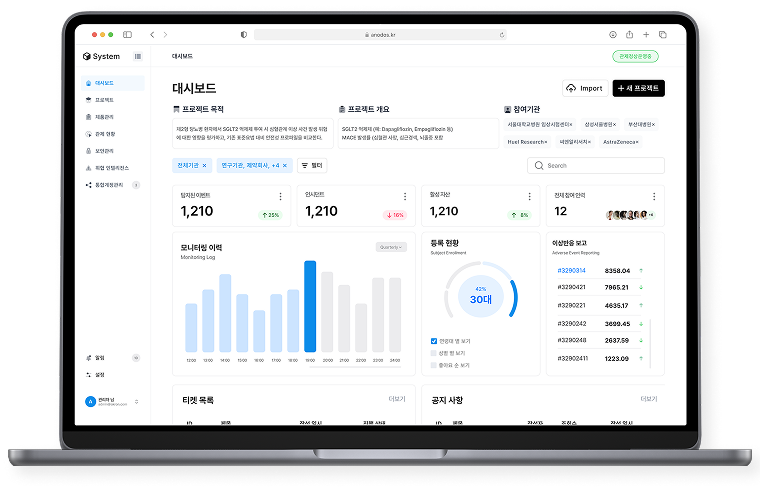This screenshot has width=760, height=489.
Task: Select 알림 in the sidebar menu
Action: tap(99, 357)
